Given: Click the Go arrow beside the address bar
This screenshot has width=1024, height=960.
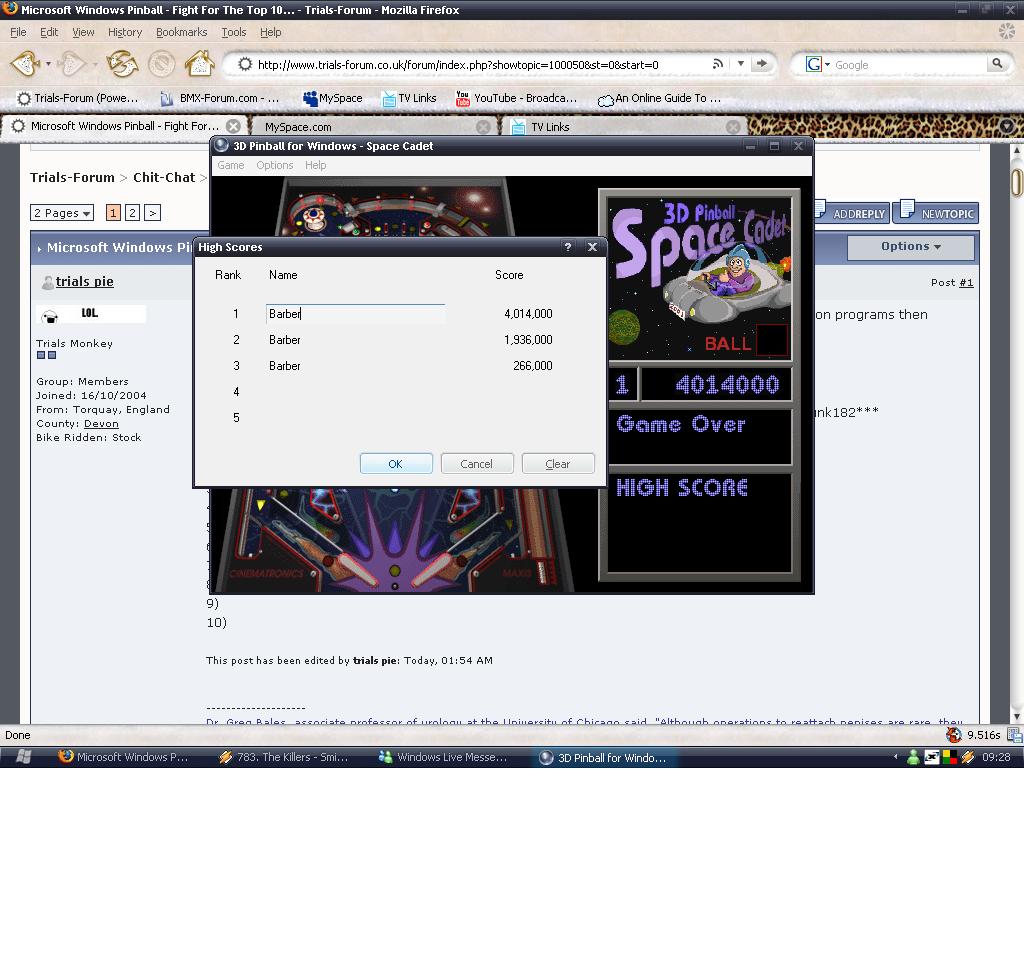Looking at the screenshot, I should tap(761, 63).
